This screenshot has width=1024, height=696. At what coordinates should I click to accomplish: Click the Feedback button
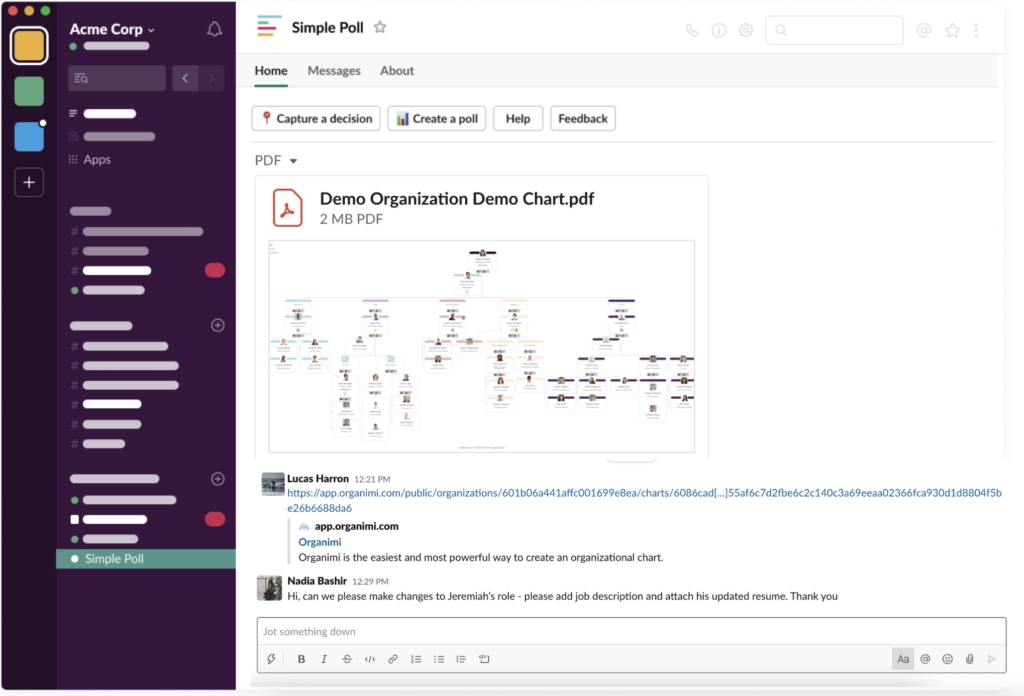[583, 118]
